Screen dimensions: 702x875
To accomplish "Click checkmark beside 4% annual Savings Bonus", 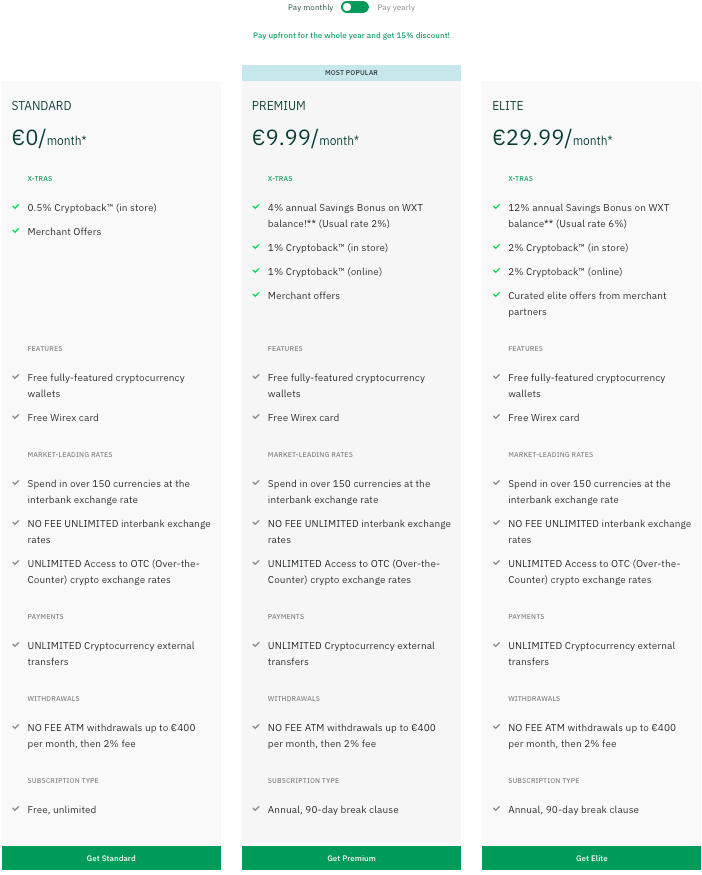I will click(256, 206).
